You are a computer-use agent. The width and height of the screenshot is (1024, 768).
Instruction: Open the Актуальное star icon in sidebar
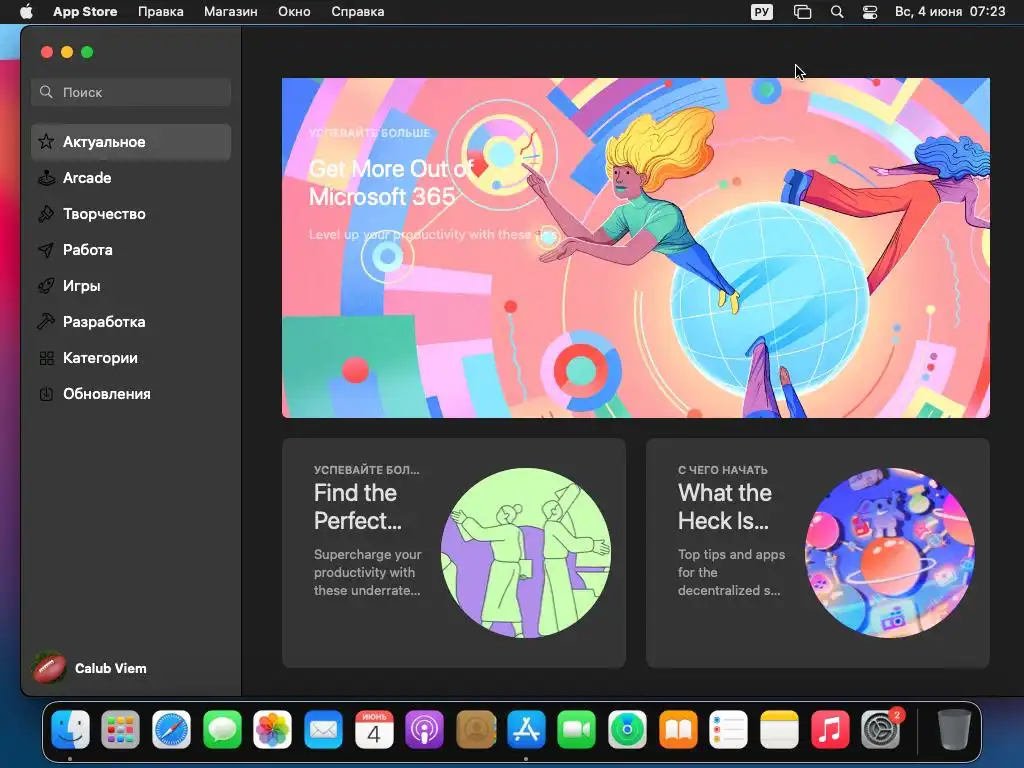click(x=46, y=142)
